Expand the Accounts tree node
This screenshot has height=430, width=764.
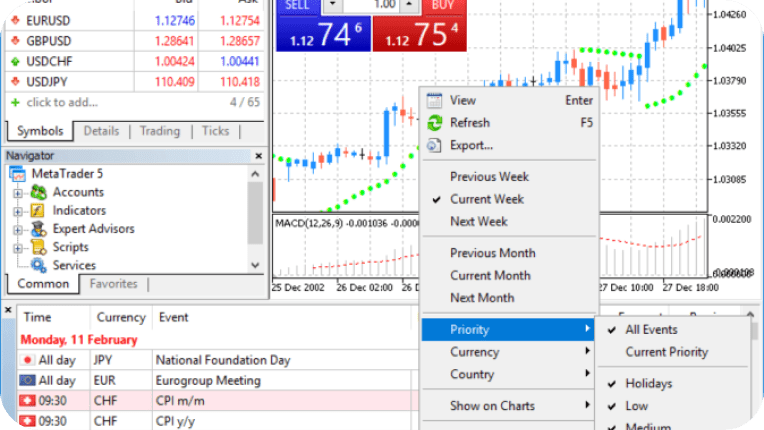coord(18,193)
